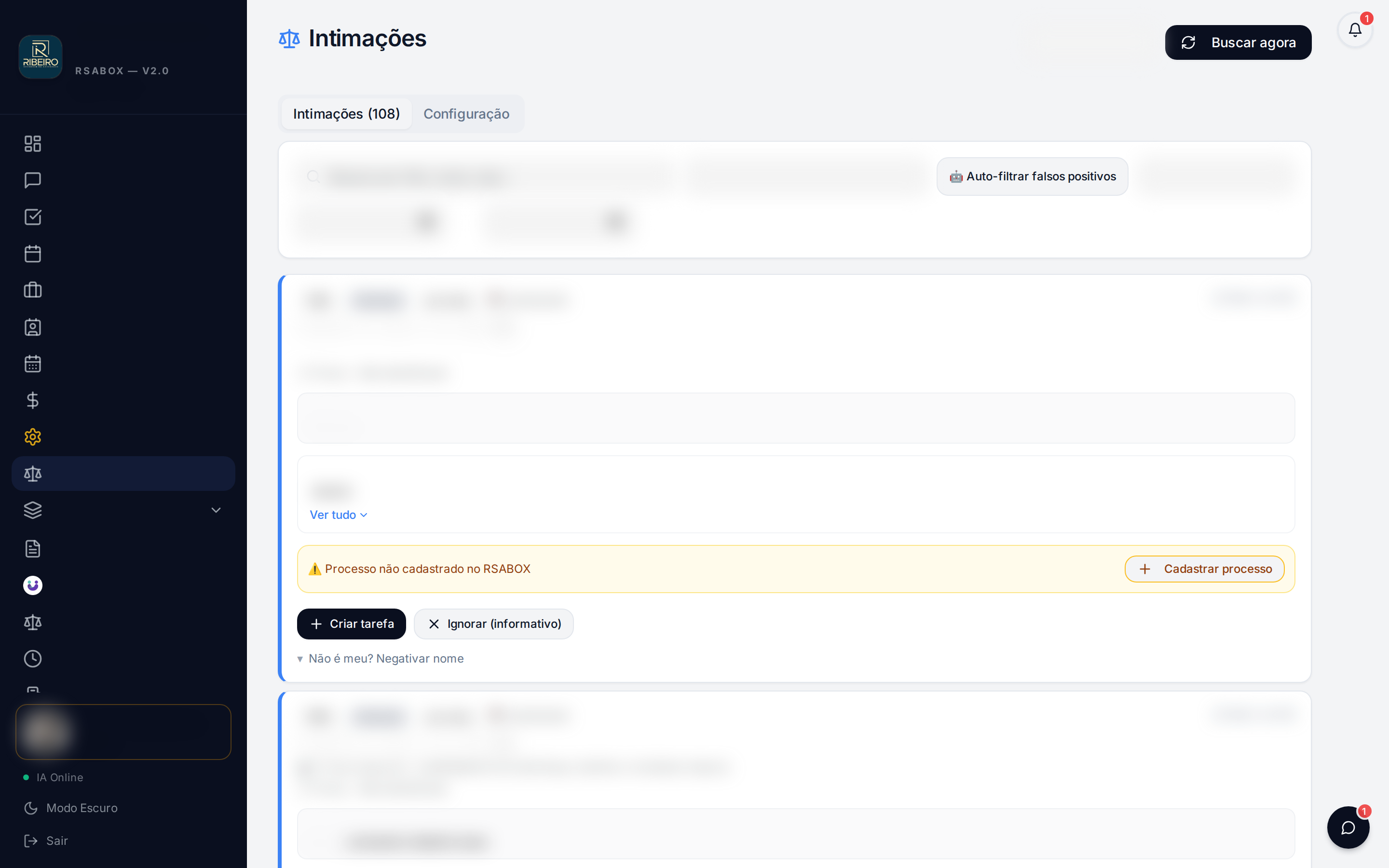This screenshot has width=1389, height=868.
Task: Click the Ribeiro logo in sidebar header
Action: [41, 57]
